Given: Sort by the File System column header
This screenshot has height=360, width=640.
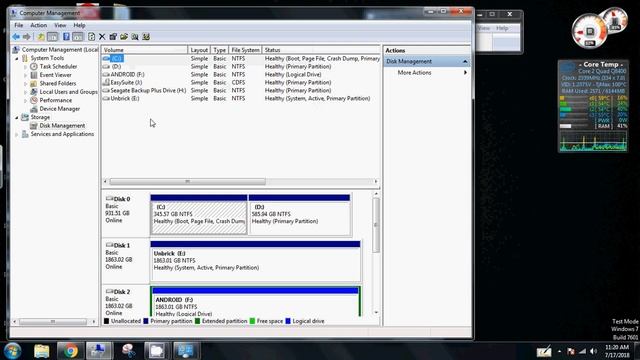Looking at the screenshot, I should [245, 50].
